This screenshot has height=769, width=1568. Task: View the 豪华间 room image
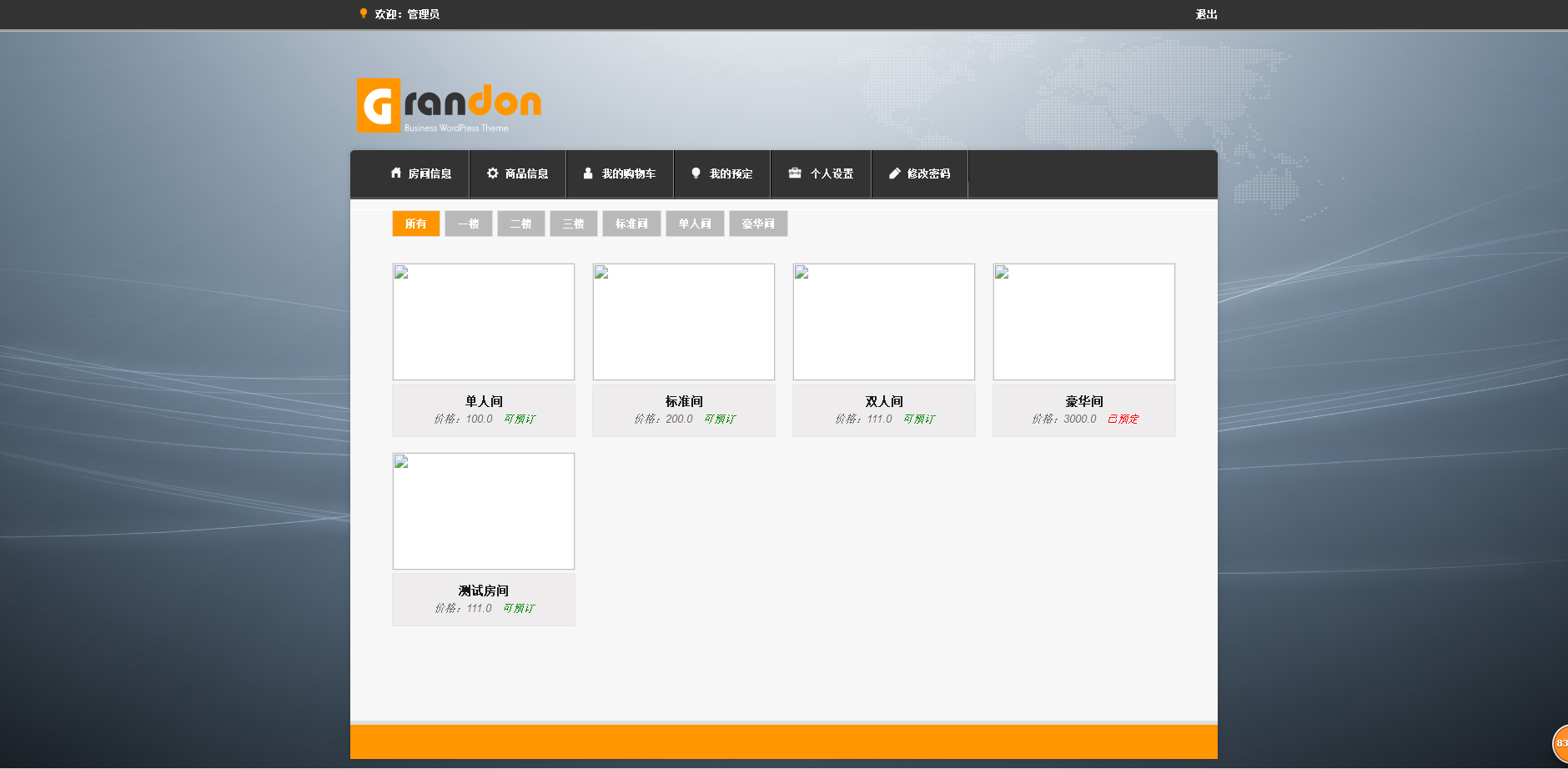click(1084, 322)
